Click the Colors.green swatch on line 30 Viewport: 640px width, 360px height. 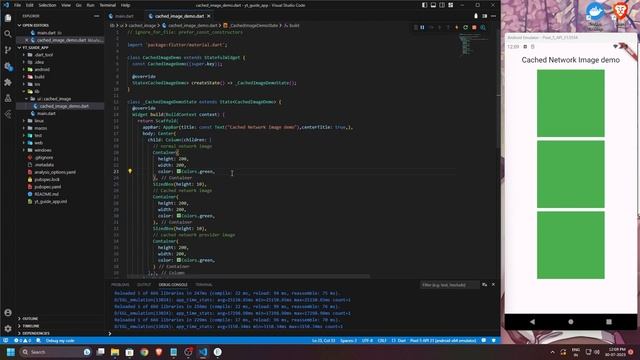179,216
